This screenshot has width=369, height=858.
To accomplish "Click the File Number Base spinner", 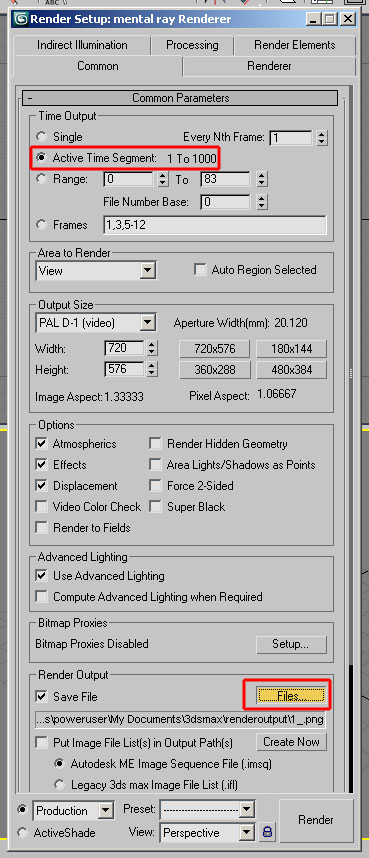I will (x=262, y=202).
